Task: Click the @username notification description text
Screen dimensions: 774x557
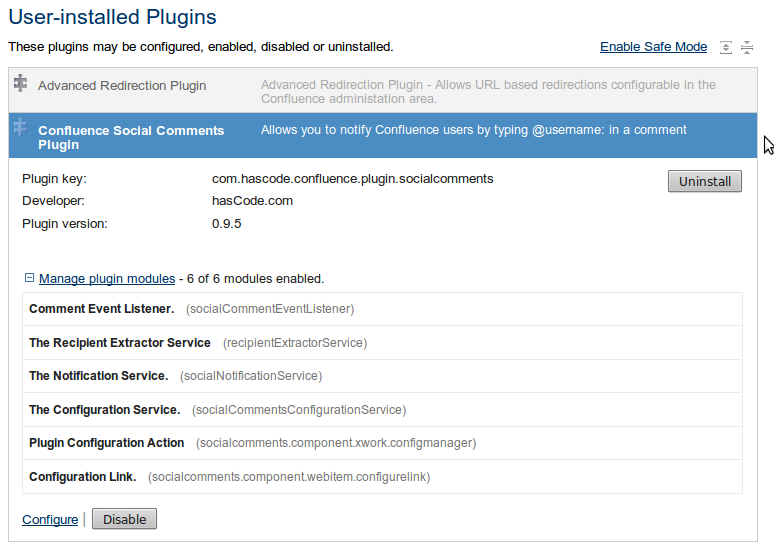Action: tap(473, 130)
